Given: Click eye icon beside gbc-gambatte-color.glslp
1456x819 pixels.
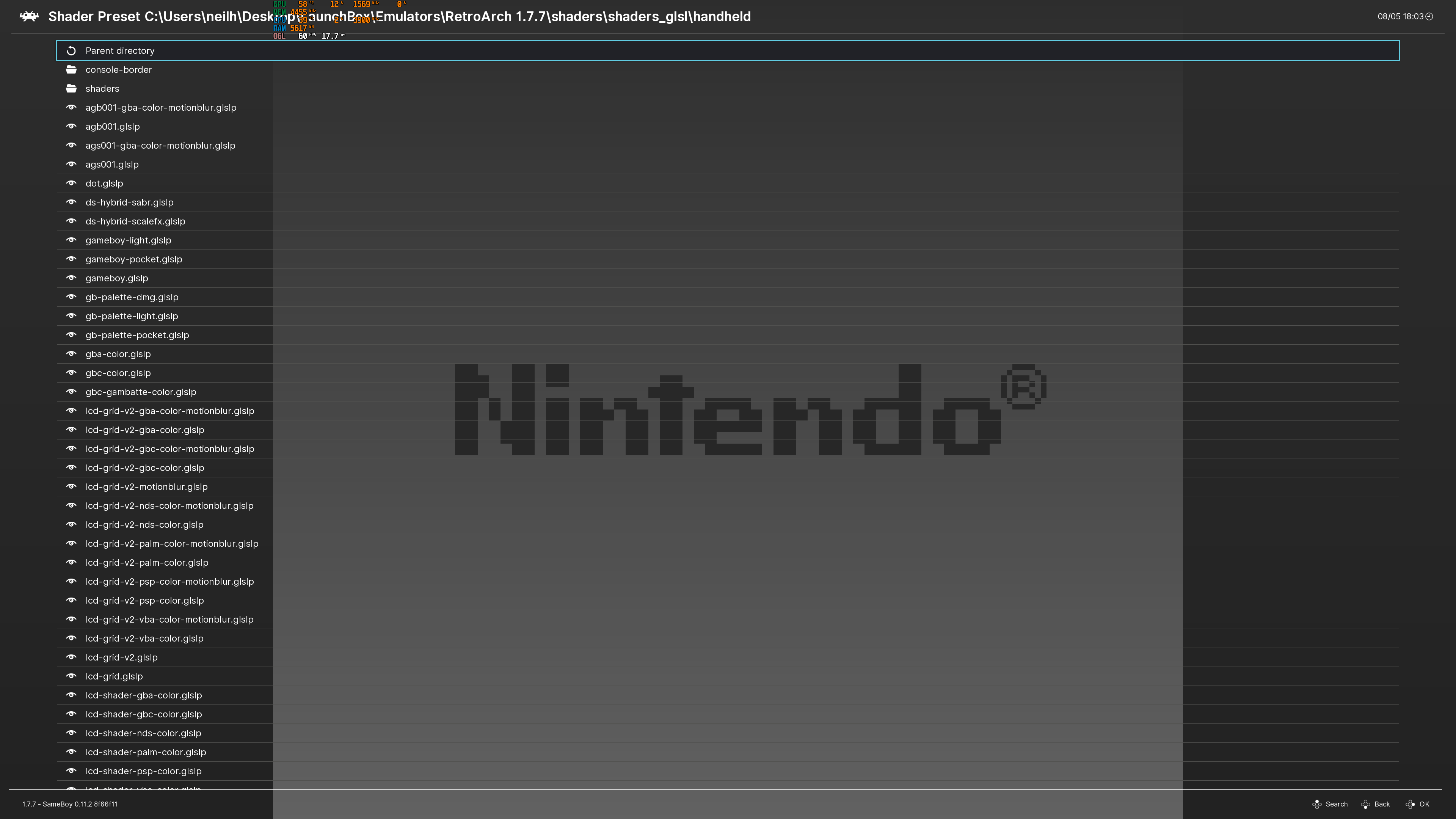Looking at the screenshot, I should pos(71,391).
